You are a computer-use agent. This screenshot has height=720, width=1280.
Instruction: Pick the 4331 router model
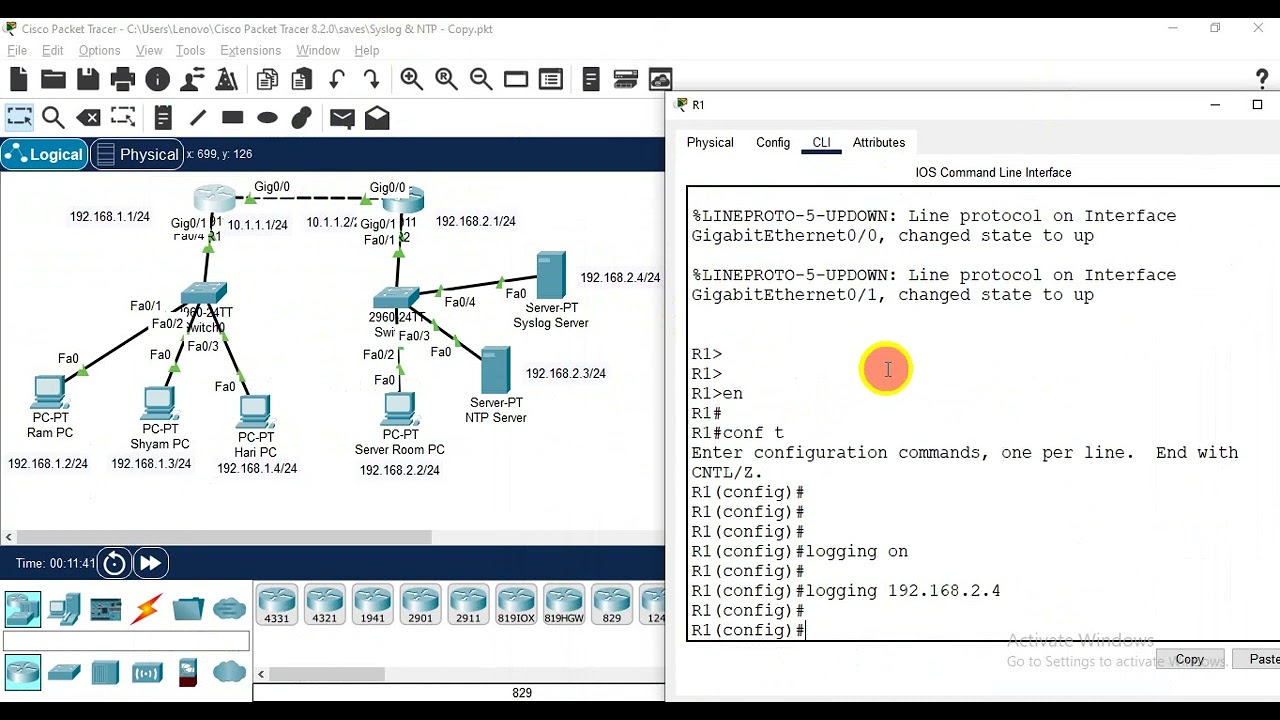click(x=277, y=606)
